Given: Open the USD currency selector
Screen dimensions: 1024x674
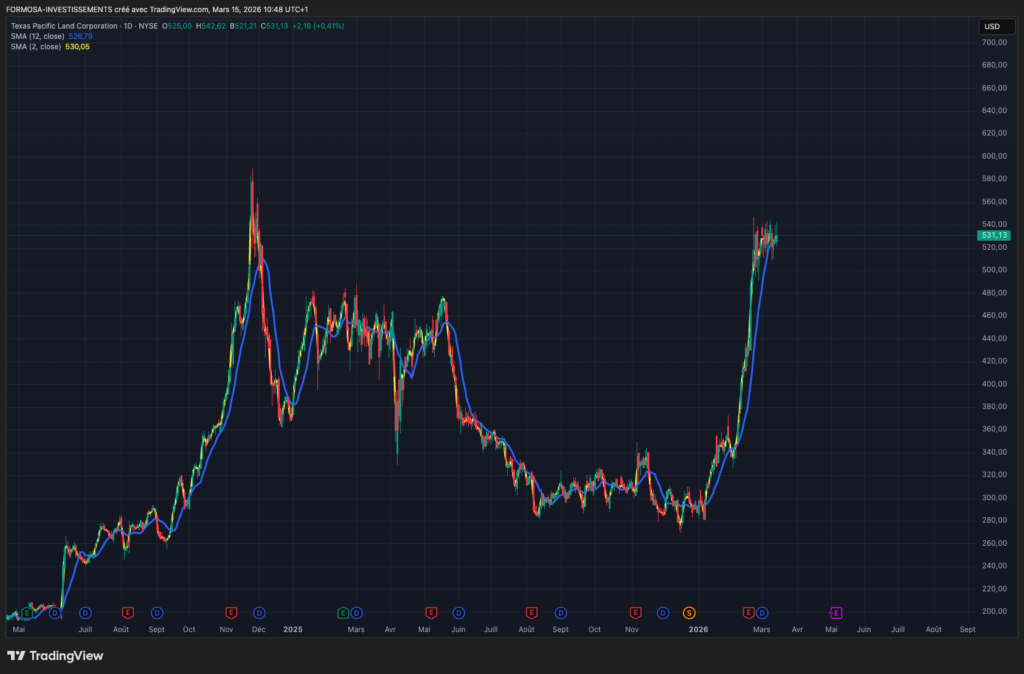Looking at the screenshot, I should (992, 27).
